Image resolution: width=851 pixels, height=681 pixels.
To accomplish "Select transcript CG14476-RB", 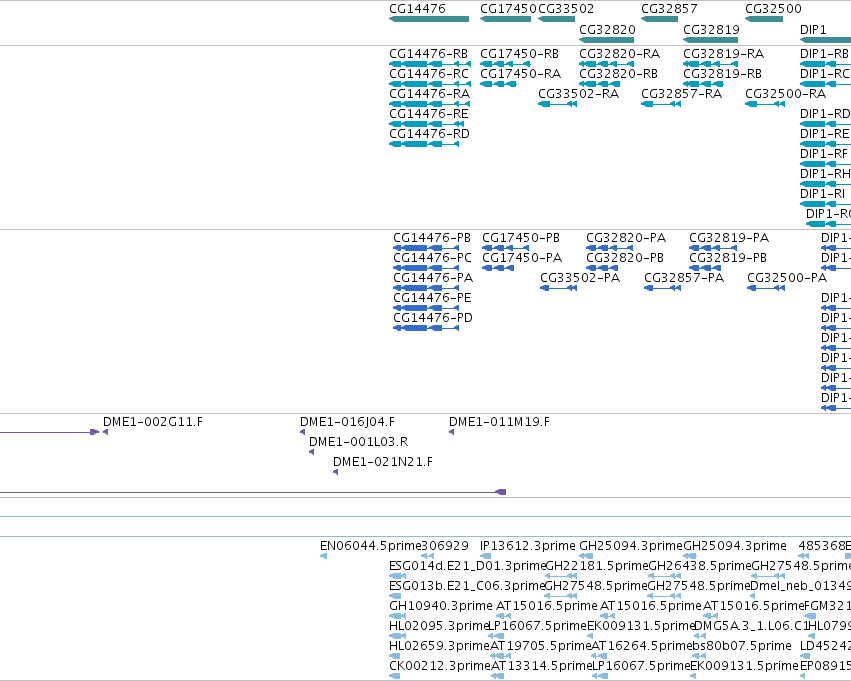I will coord(430,64).
